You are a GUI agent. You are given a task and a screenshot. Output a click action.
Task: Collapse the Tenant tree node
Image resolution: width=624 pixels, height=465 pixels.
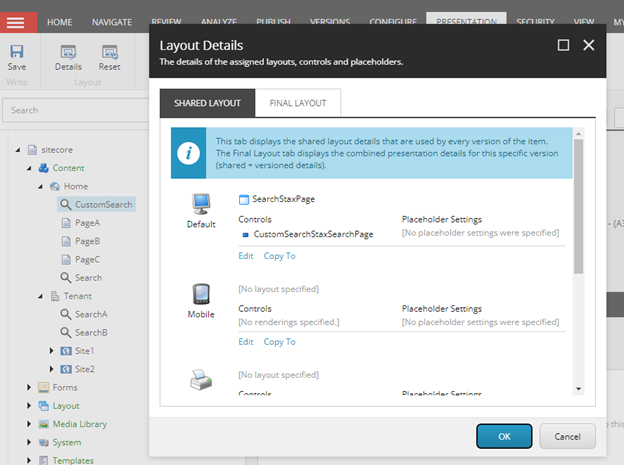pyautogui.click(x=40, y=297)
